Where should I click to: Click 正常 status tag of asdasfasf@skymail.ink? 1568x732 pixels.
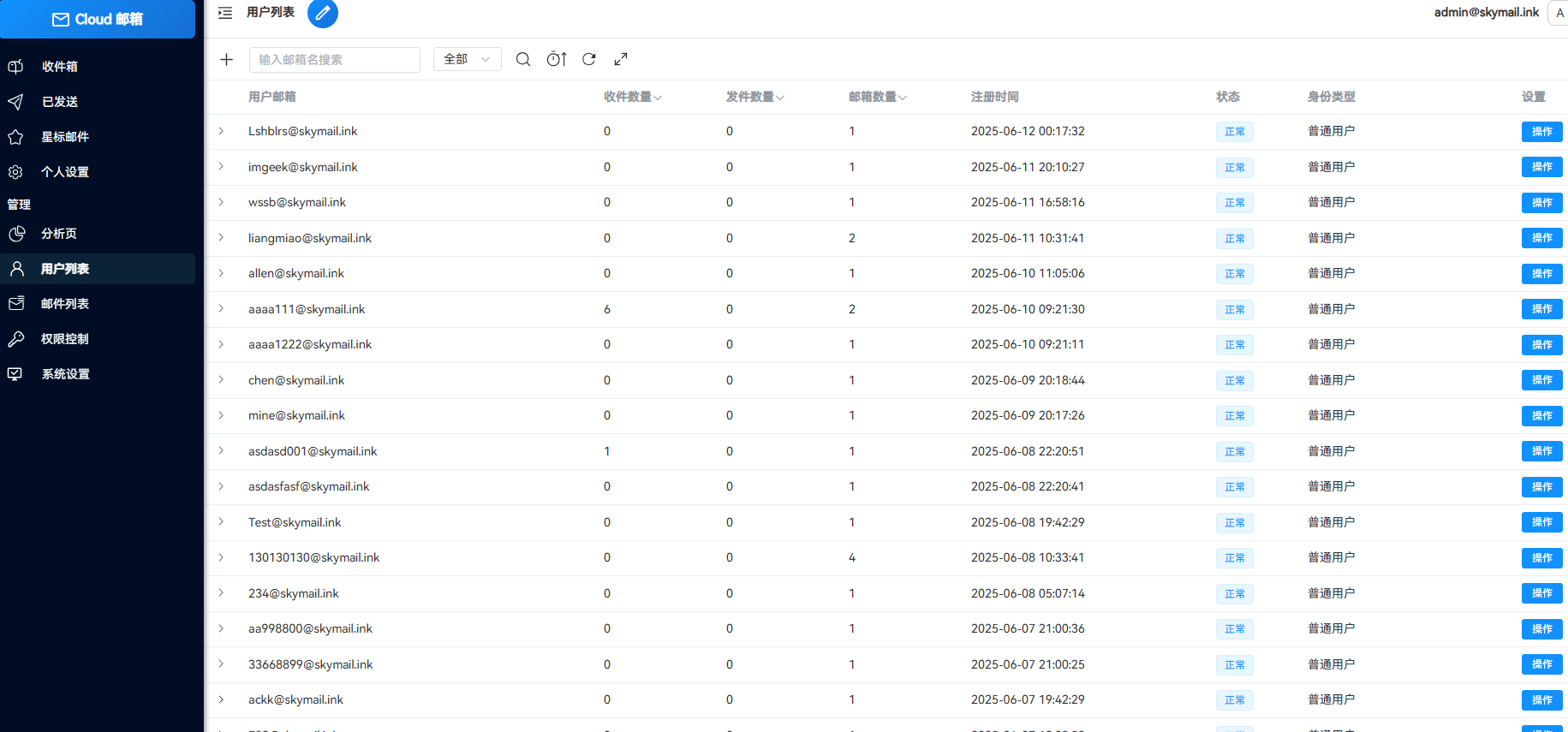1234,487
